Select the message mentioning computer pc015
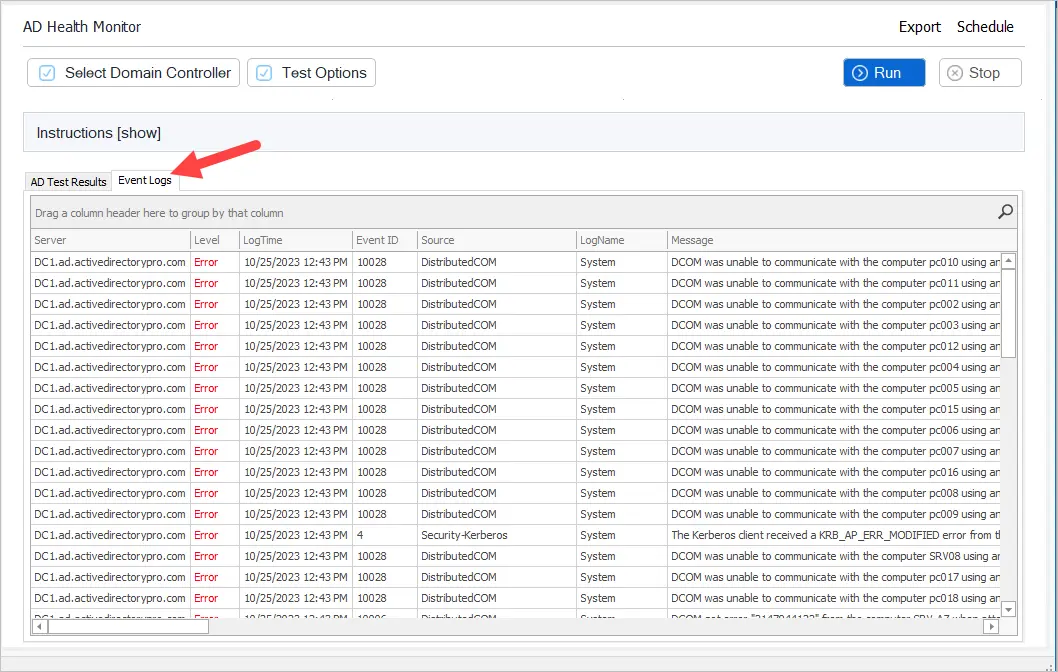Image resolution: width=1058 pixels, height=672 pixels. (x=835, y=409)
